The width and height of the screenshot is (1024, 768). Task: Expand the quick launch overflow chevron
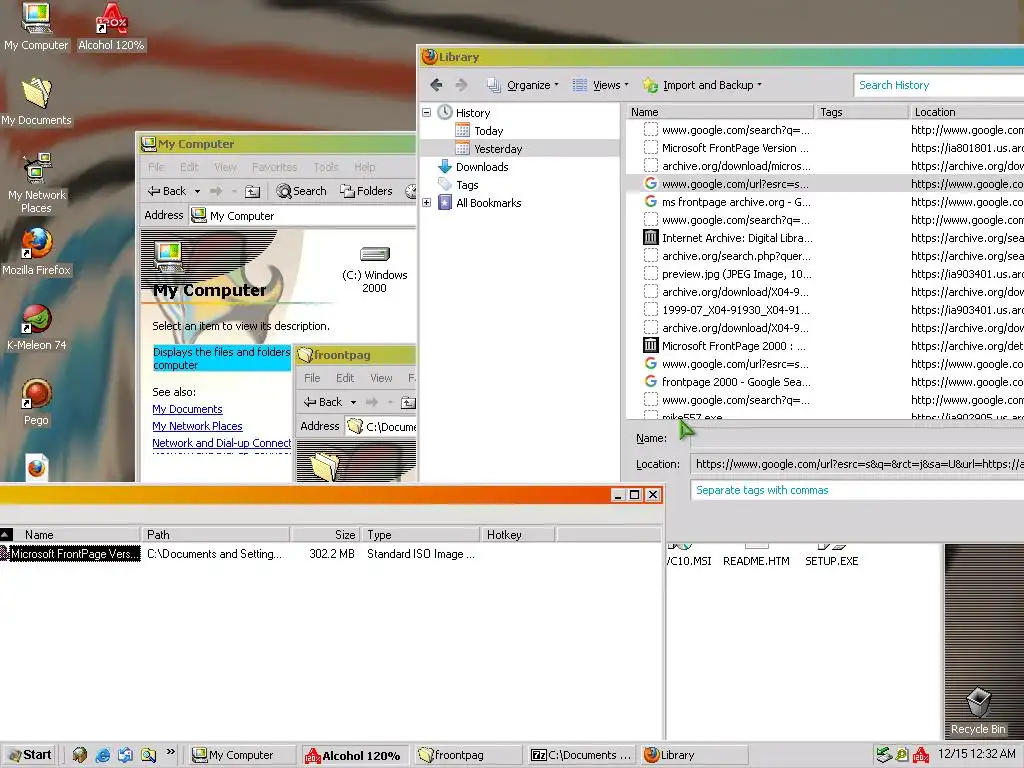pos(170,752)
